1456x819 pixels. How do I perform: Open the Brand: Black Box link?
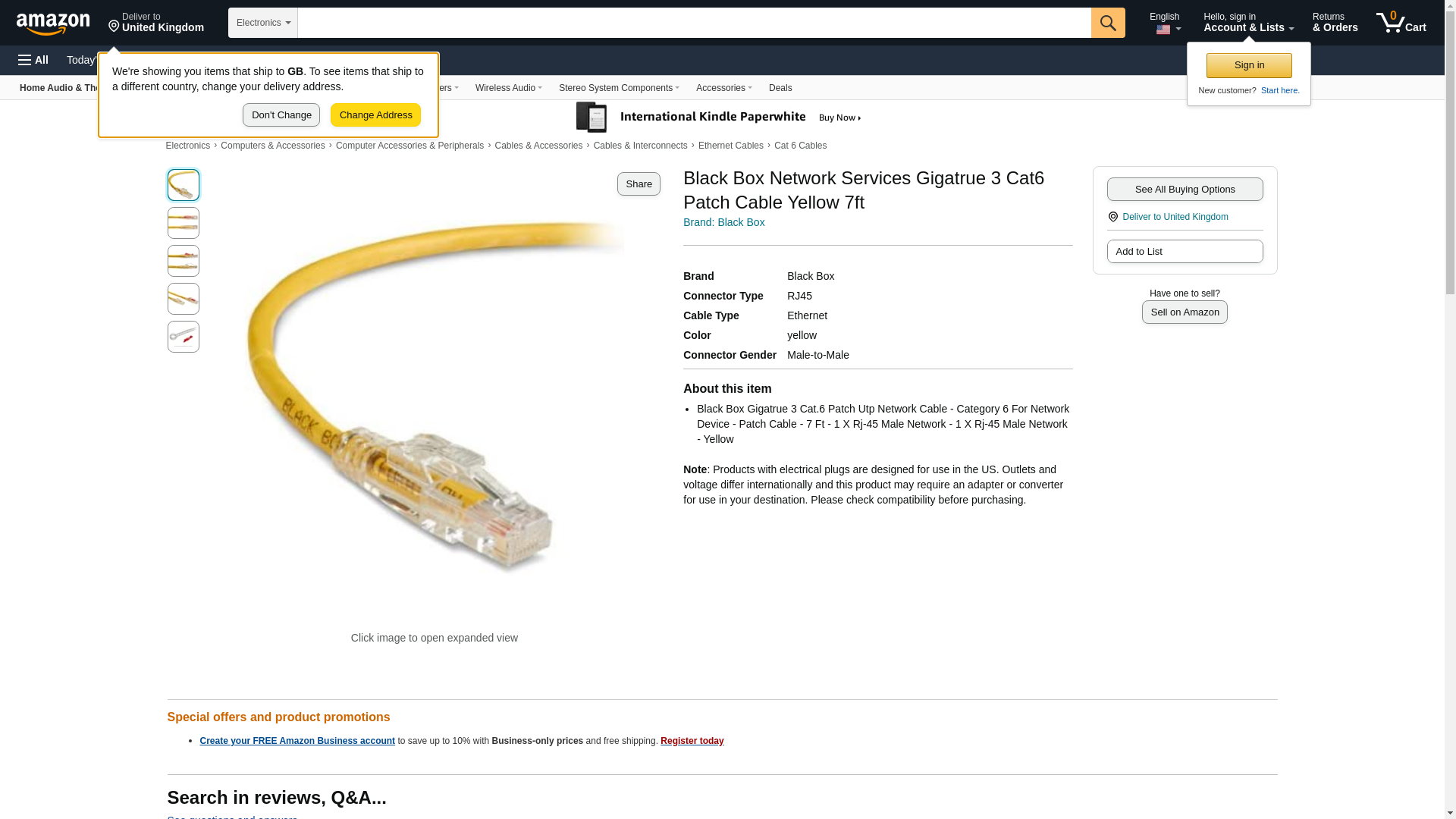click(723, 222)
